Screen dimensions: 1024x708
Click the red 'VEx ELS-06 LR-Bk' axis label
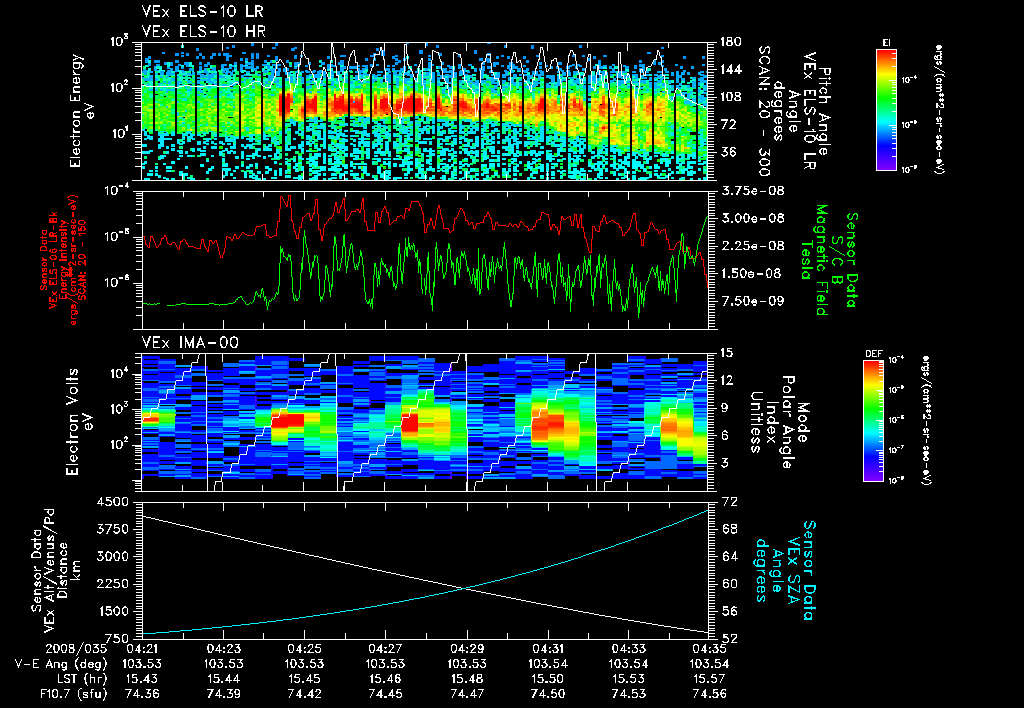(x=54, y=260)
